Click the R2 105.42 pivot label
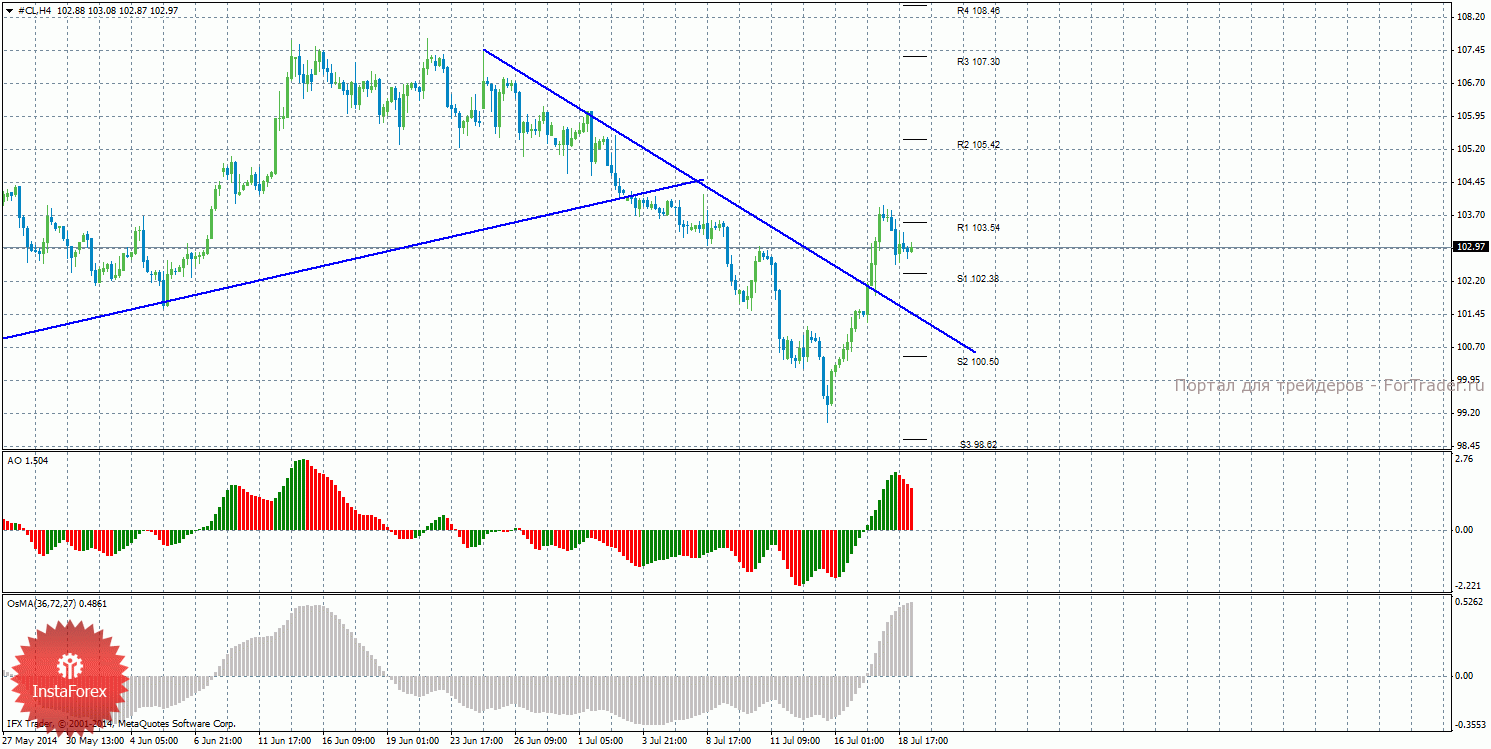 (978, 144)
